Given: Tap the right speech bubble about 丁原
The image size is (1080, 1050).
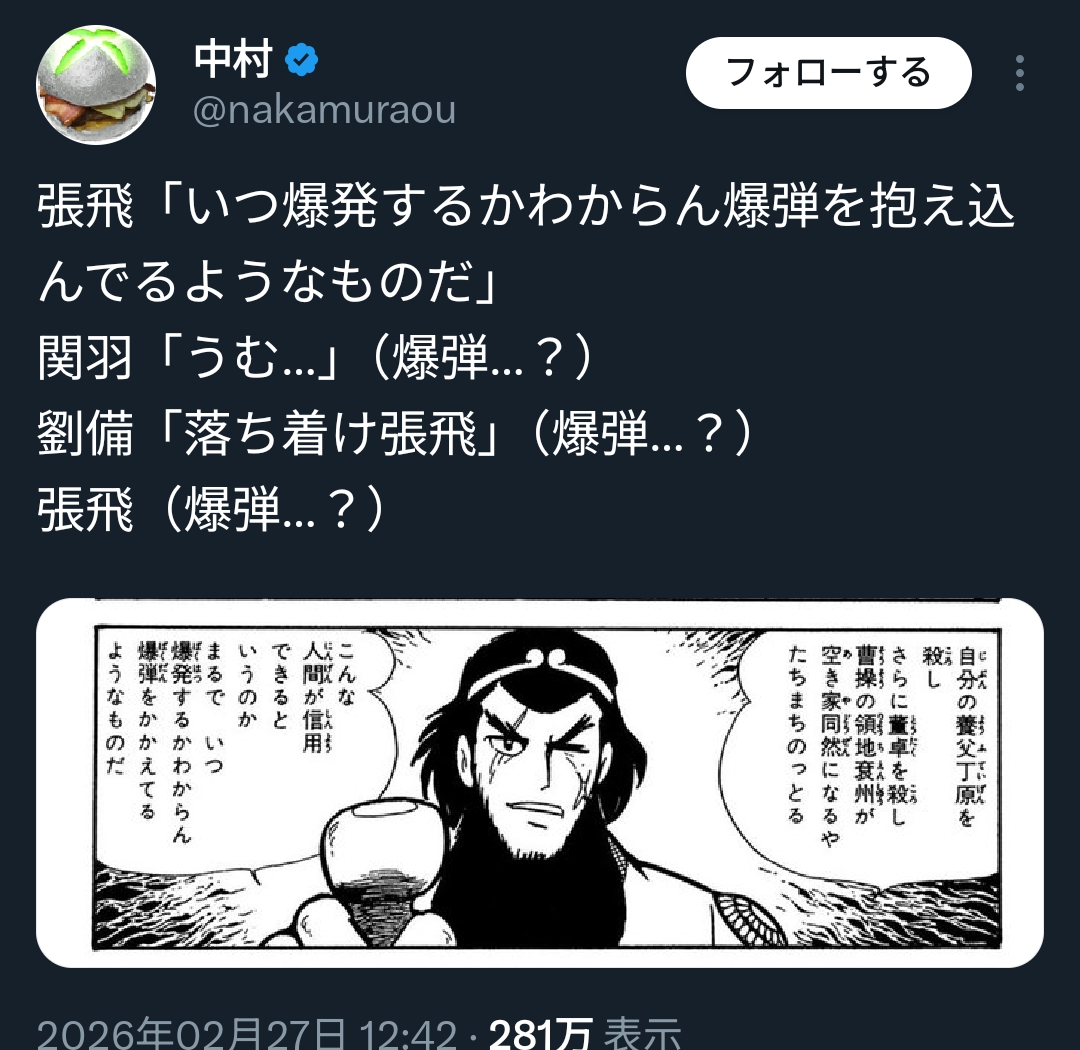Looking at the screenshot, I should (x=886, y=734).
